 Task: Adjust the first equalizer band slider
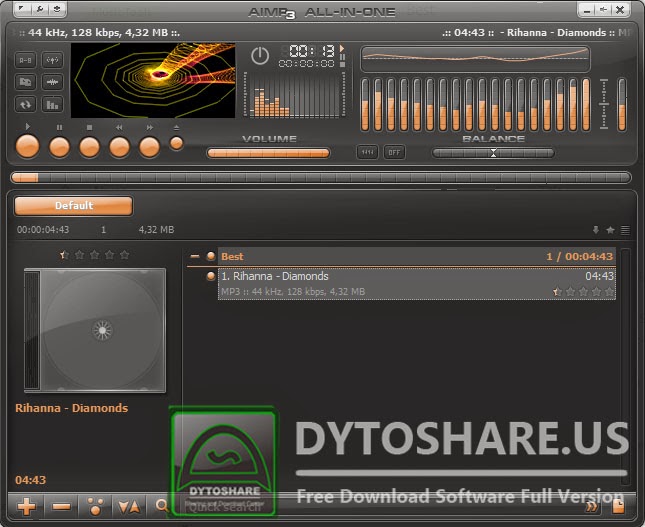click(365, 105)
